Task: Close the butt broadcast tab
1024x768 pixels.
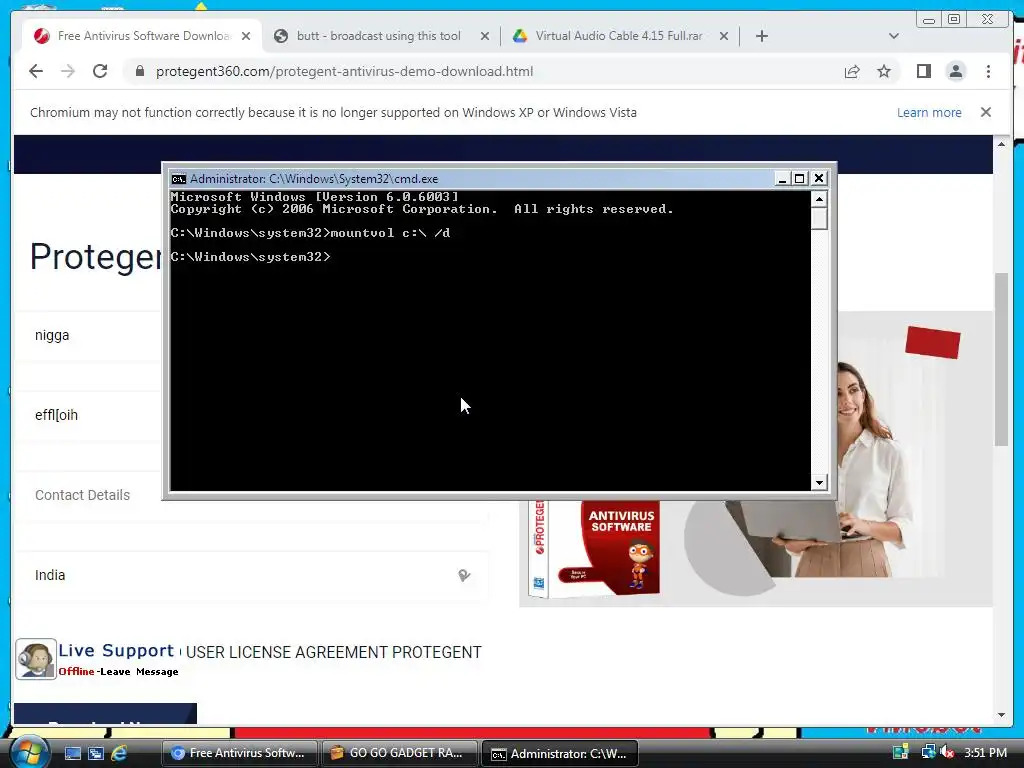Action: 485,36
